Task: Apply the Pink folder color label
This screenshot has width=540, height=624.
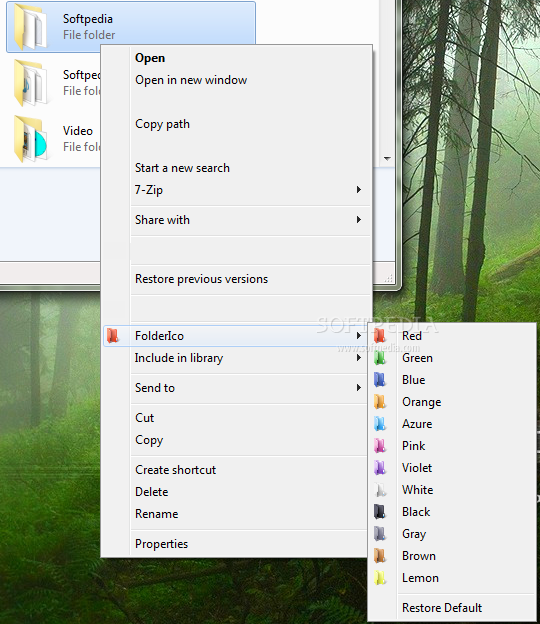Action: (413, 446)
